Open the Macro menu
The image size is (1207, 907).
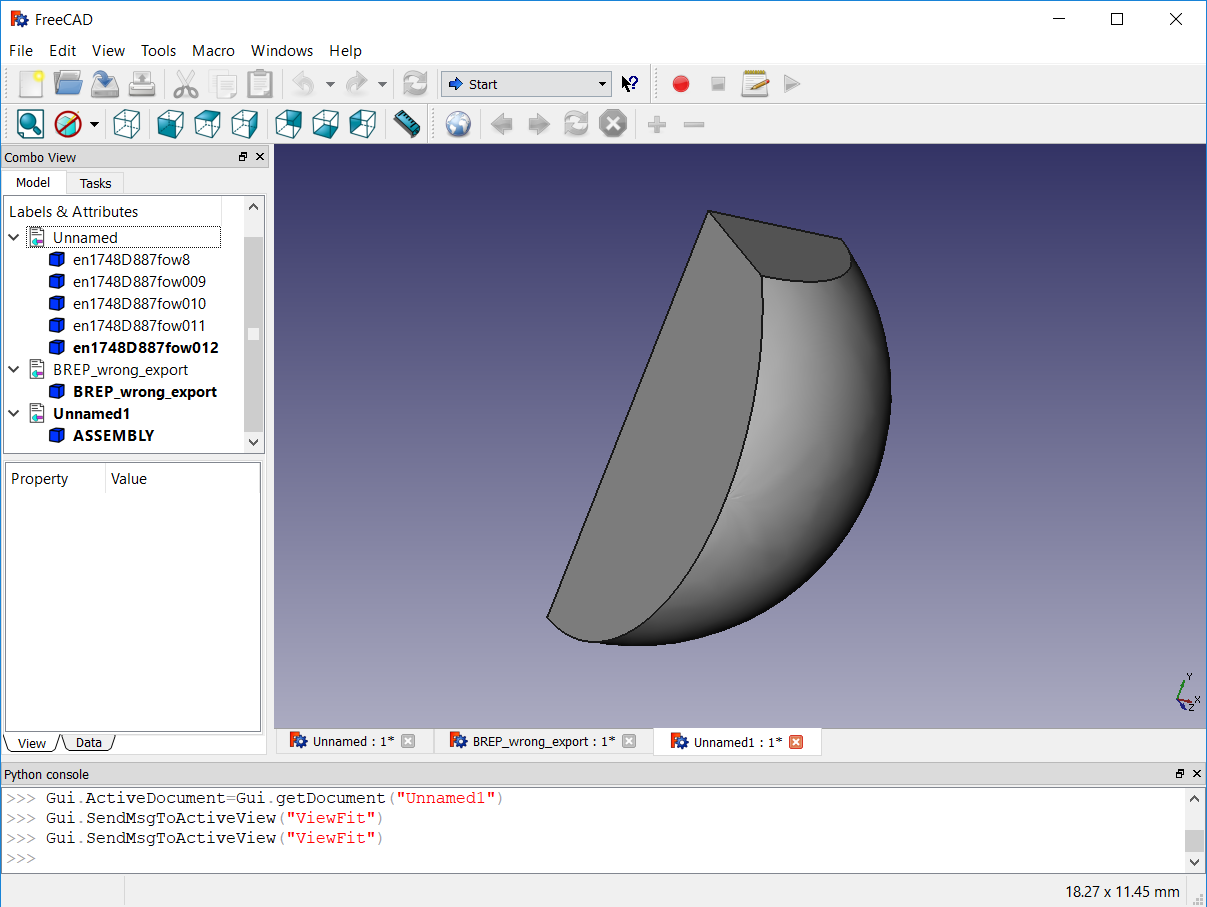213,51
